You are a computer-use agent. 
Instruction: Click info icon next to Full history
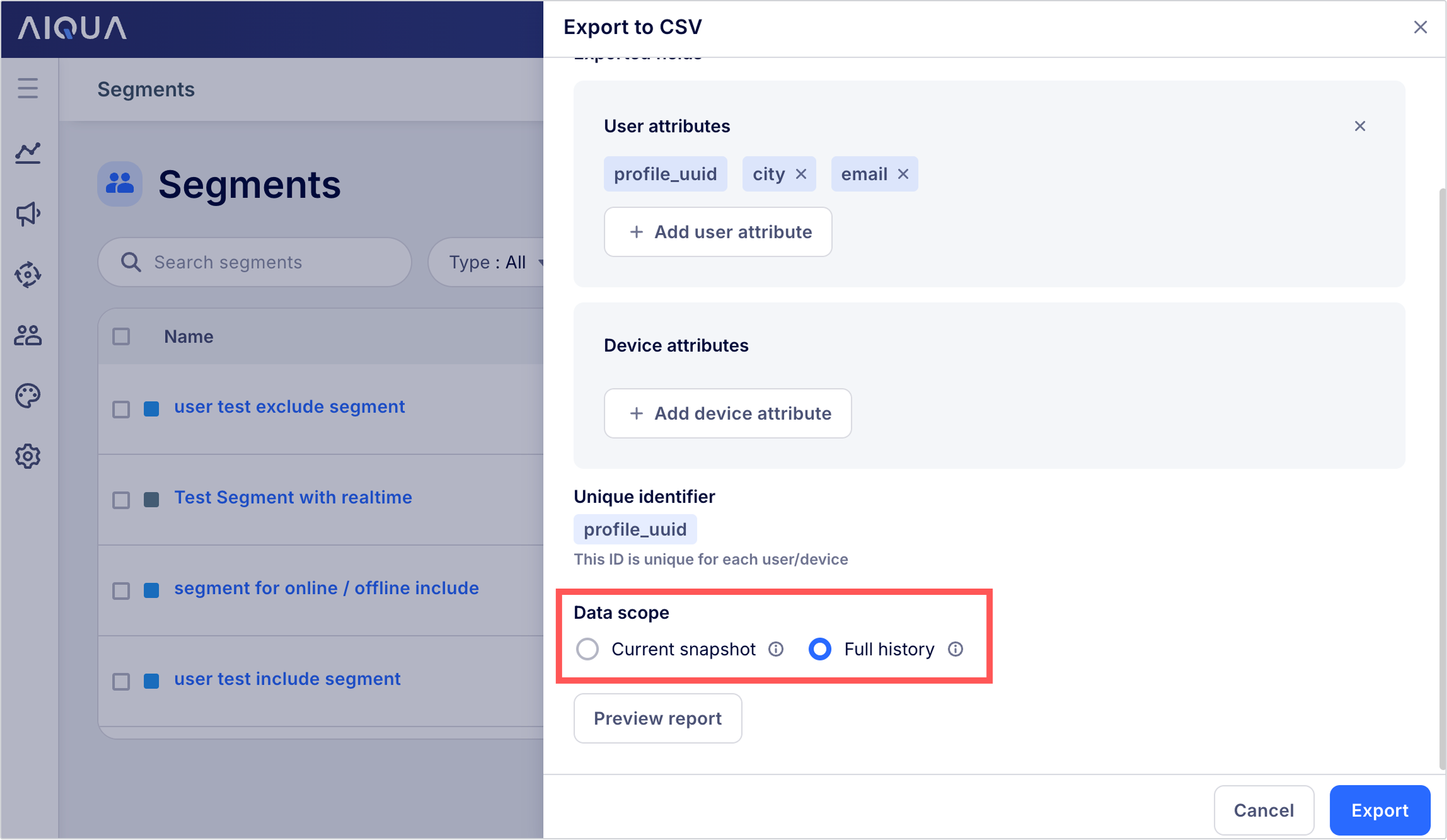tap(955, 649)
